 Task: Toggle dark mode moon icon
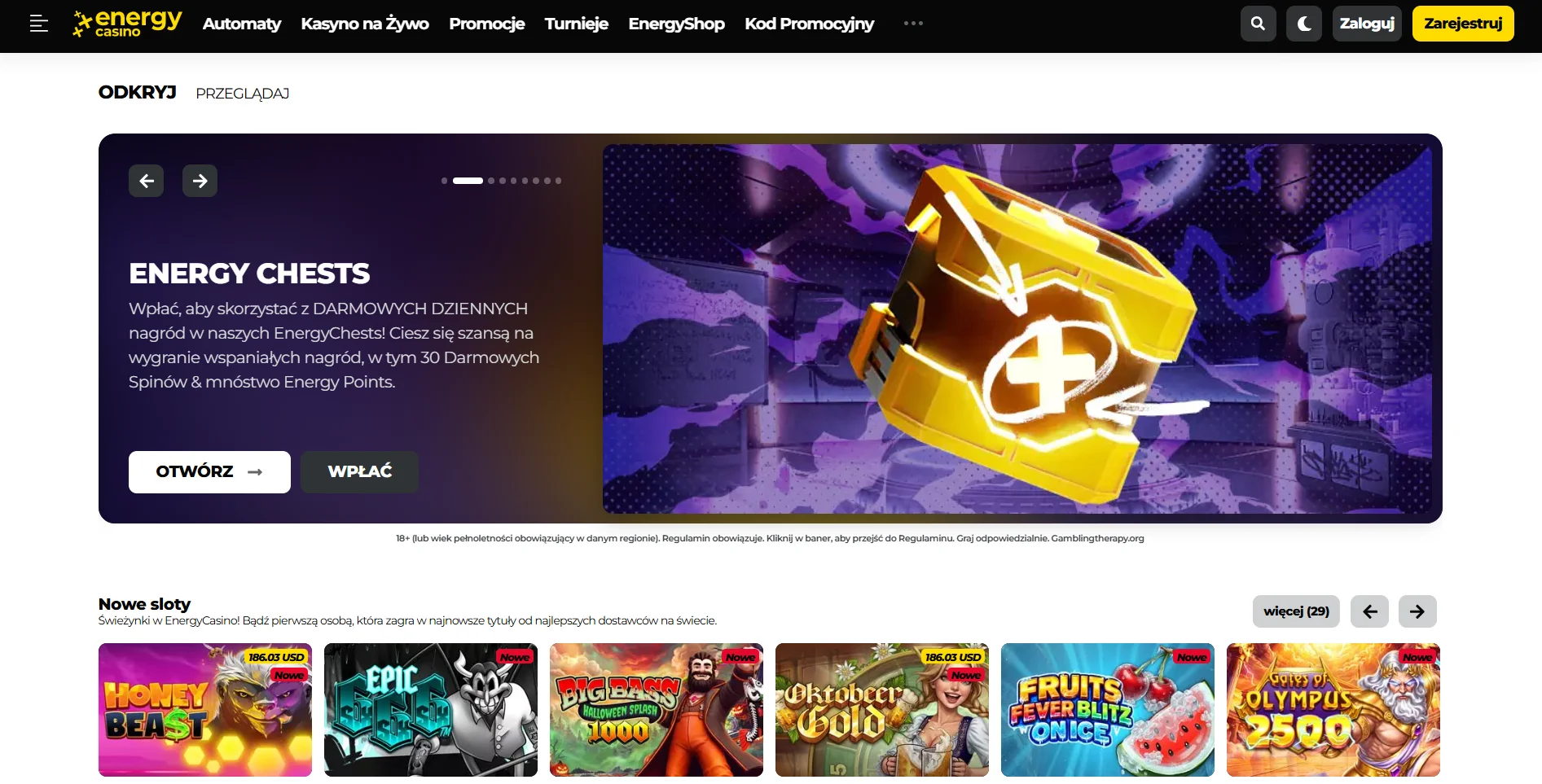(x=1303, y=24)
